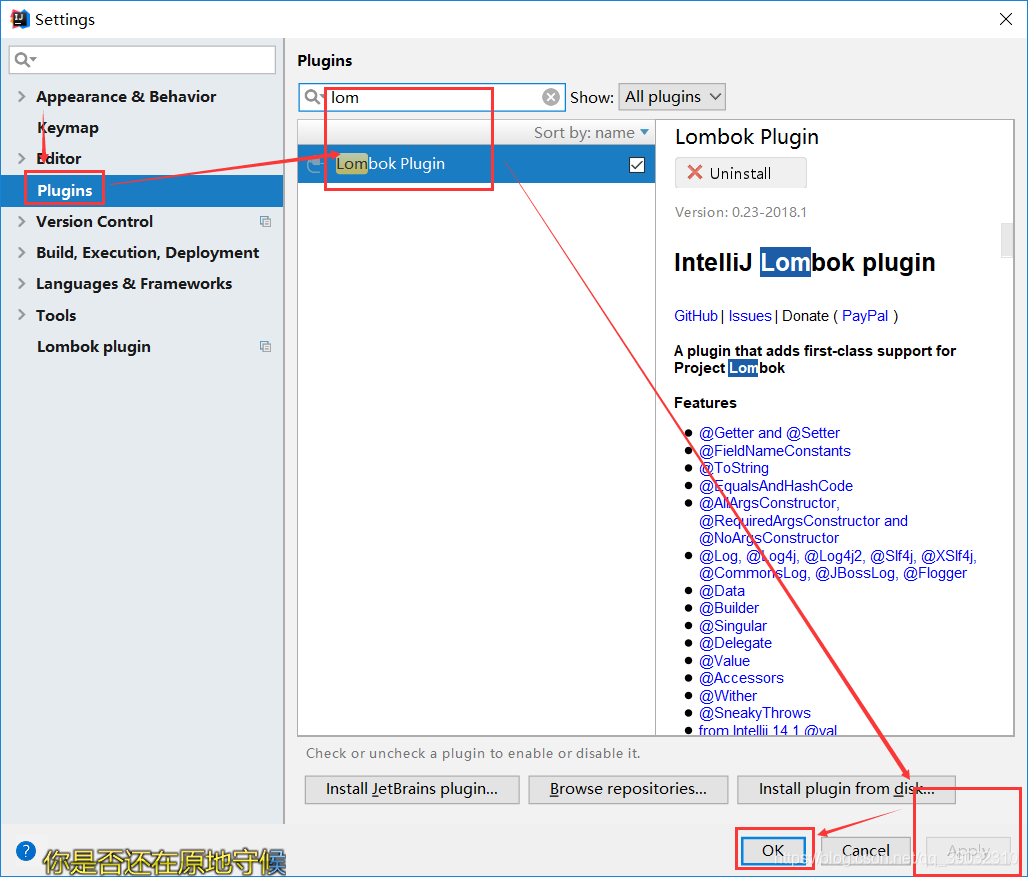Focus the settings search box

click(142, 60)
